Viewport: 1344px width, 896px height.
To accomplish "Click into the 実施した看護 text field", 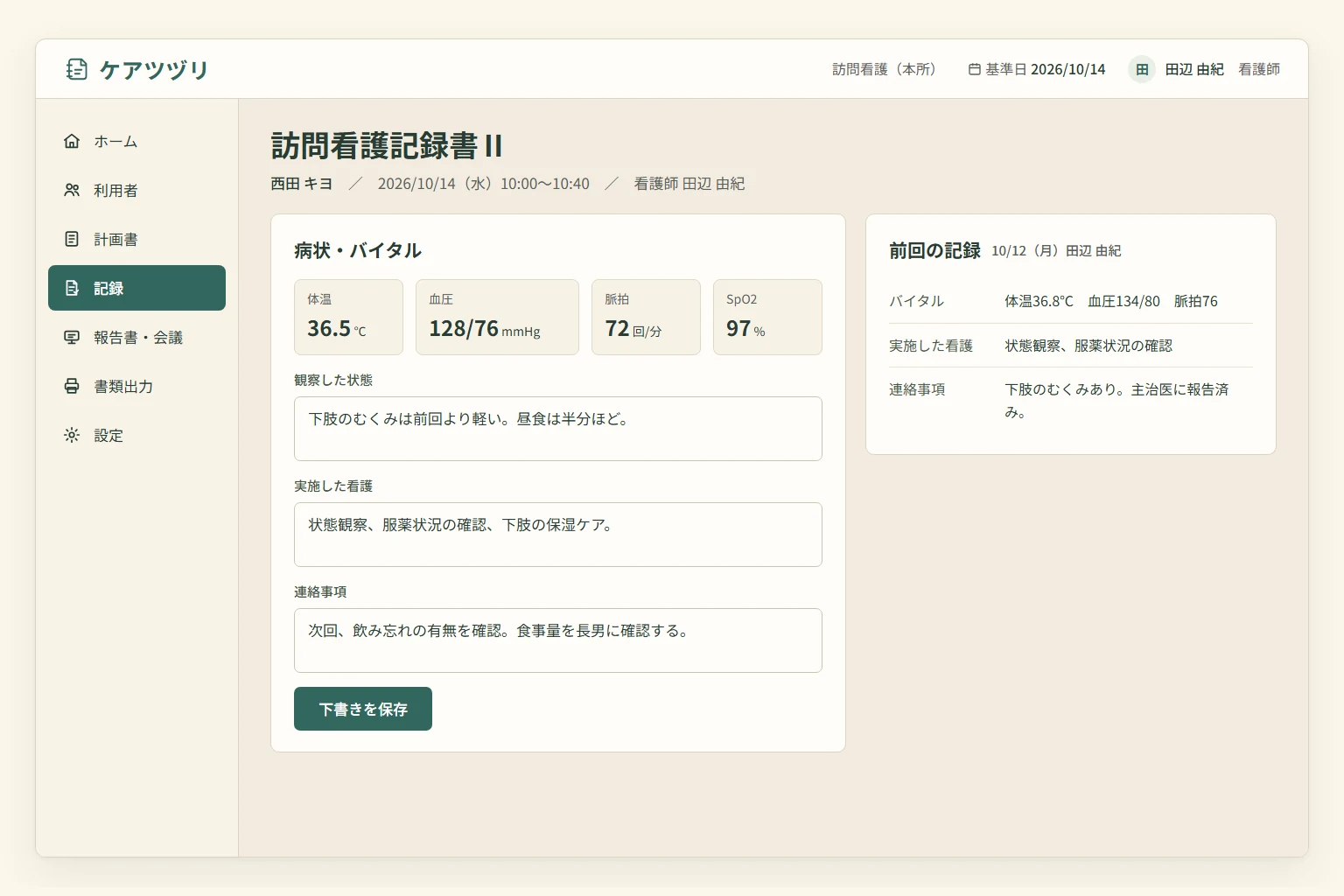I will point(558,535).
